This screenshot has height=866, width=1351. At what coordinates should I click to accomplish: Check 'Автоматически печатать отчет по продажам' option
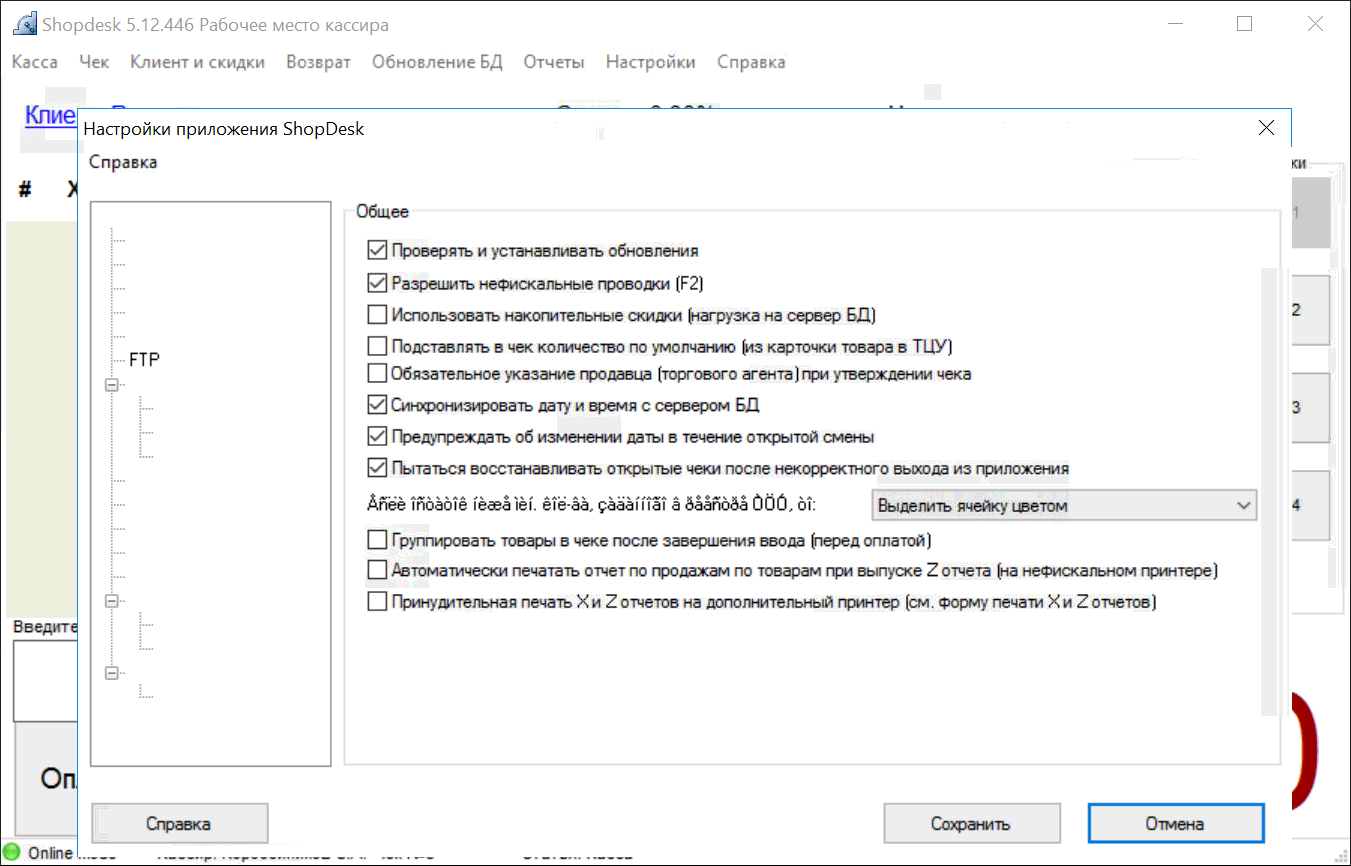(377, 571)
